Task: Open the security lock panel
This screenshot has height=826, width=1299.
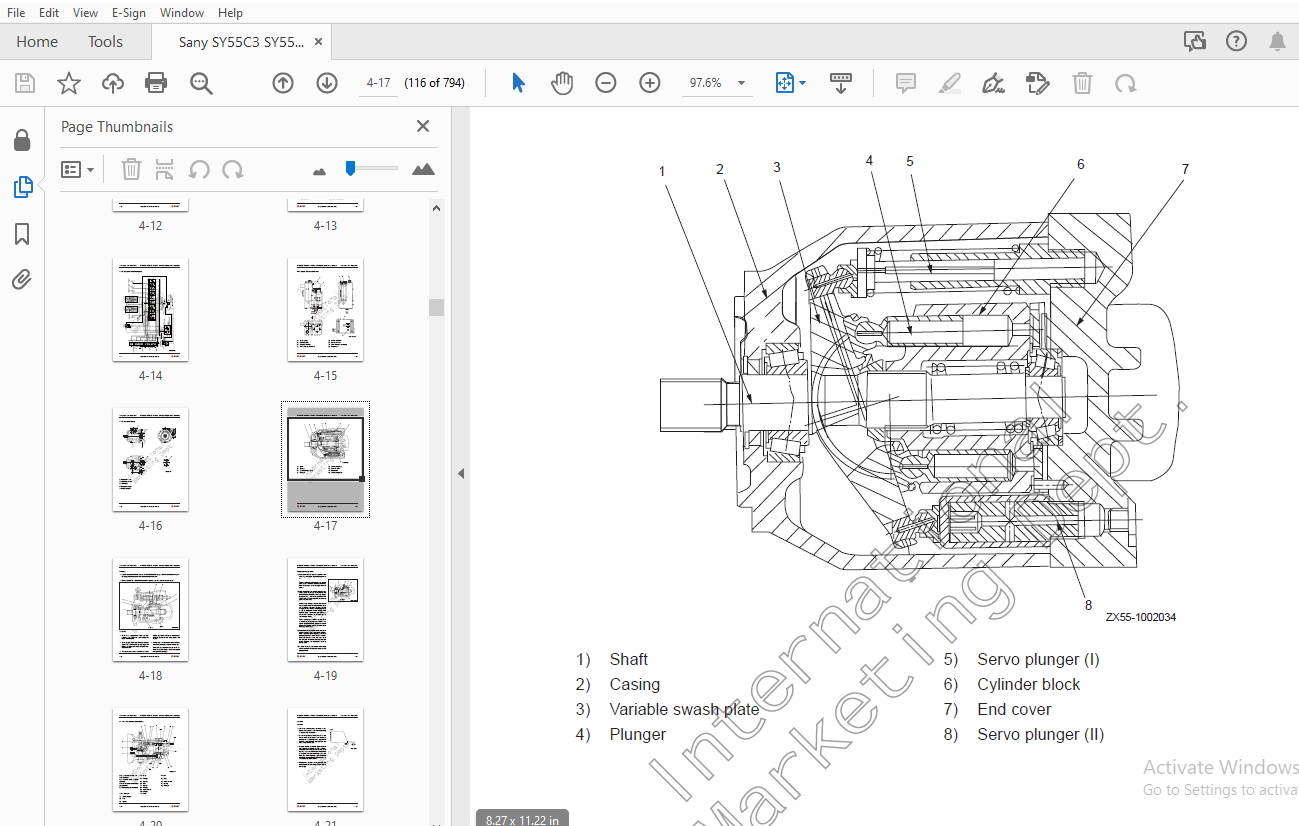Action: click(x=22, y=140)
